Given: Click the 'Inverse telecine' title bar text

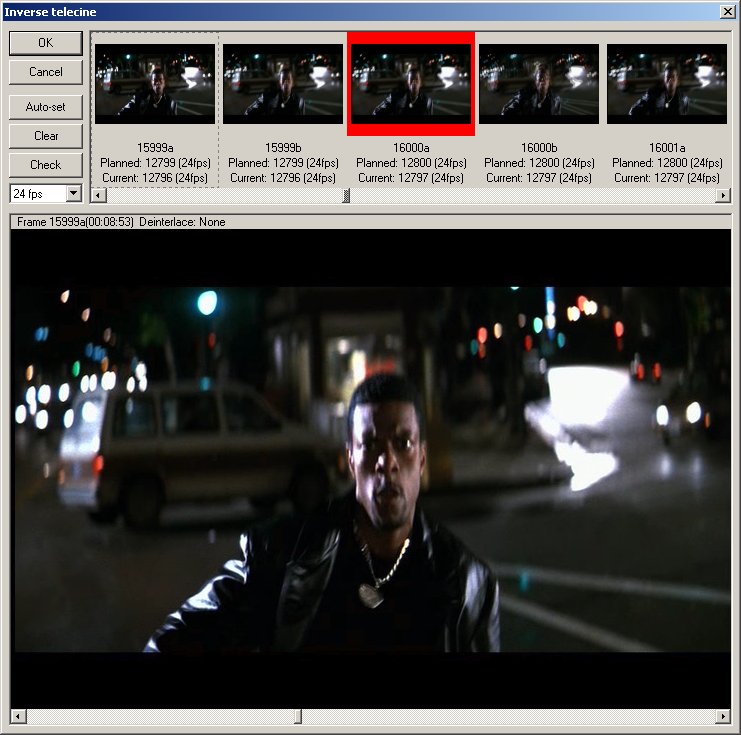Looking at the screenshot, I should point(50,12).
